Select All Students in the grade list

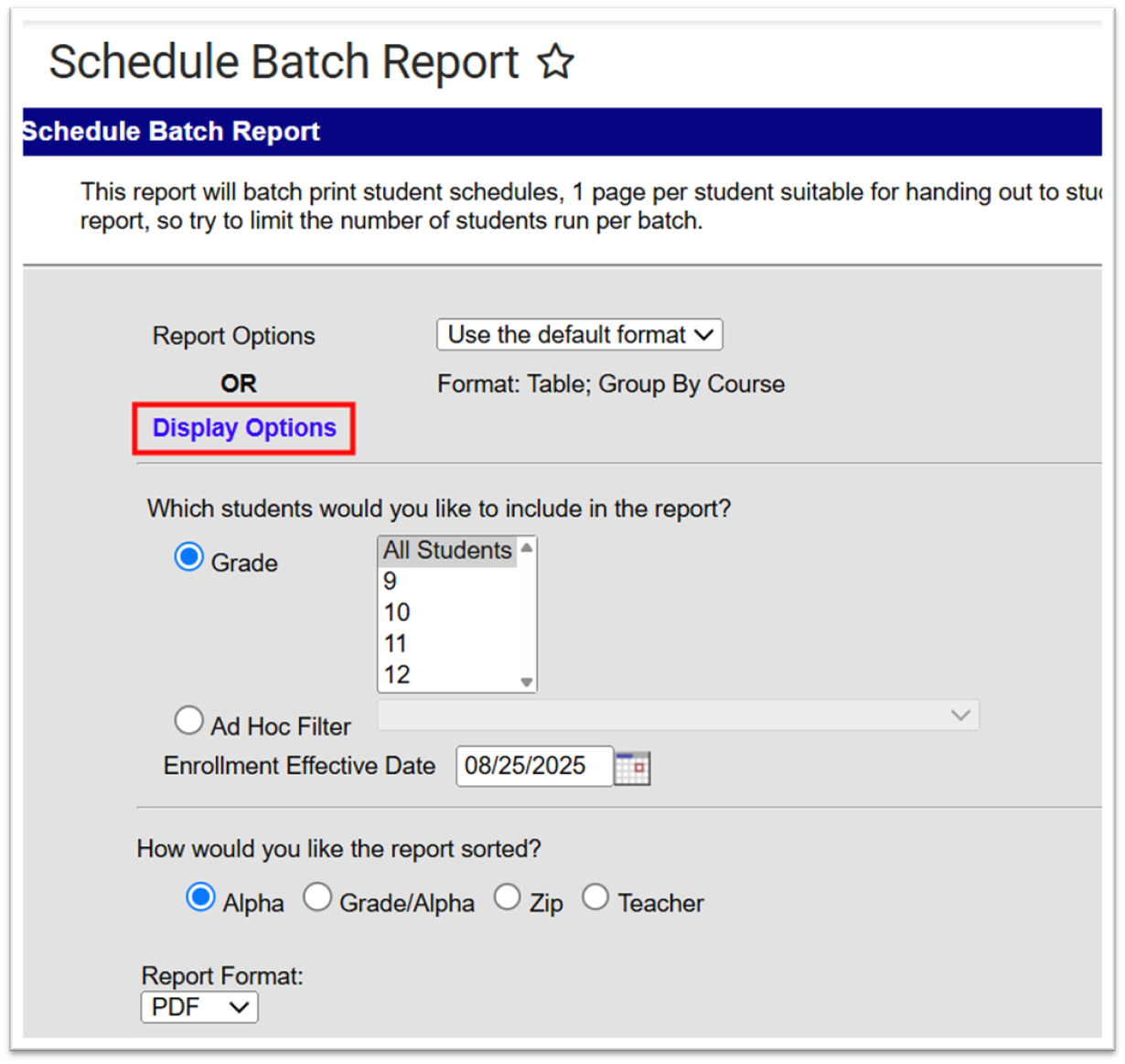[x=447, y=551]
